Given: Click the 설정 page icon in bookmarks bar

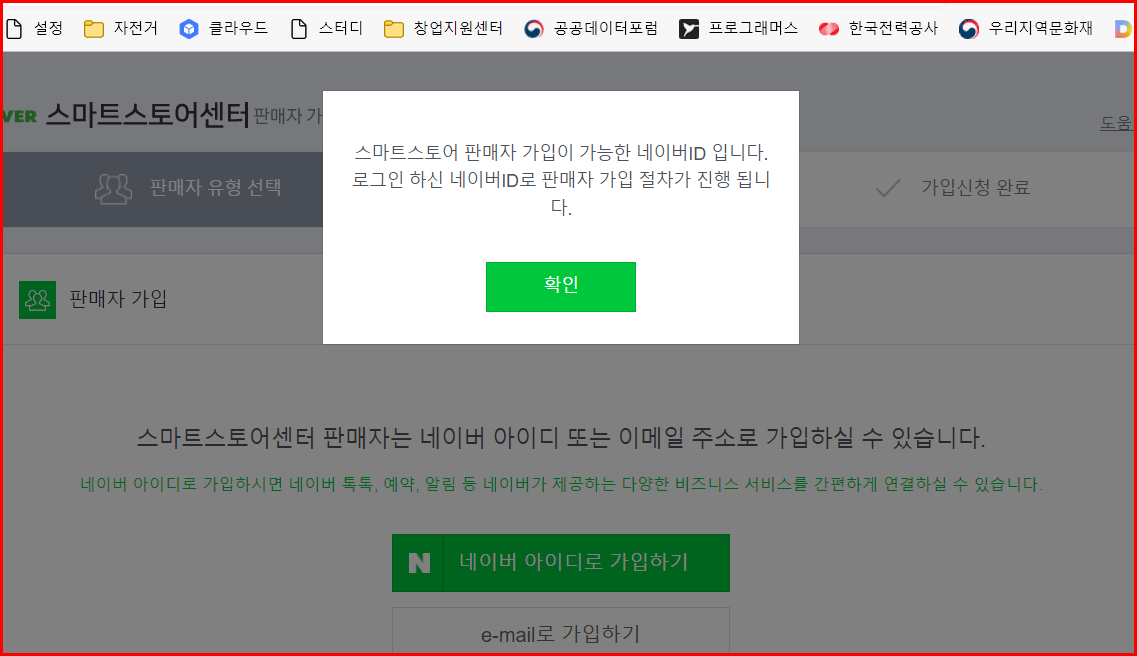Looking at the screenshot, I should tap(15, 29).
